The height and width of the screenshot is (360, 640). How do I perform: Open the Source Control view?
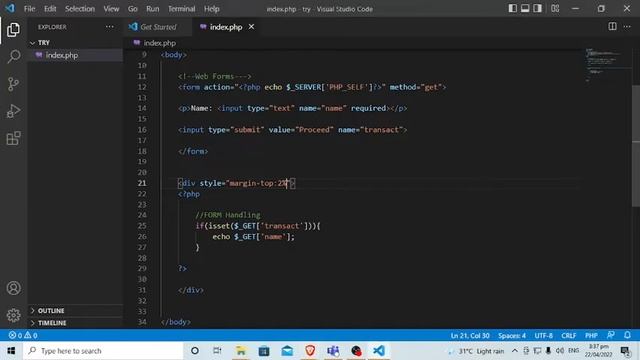point(13,84)
